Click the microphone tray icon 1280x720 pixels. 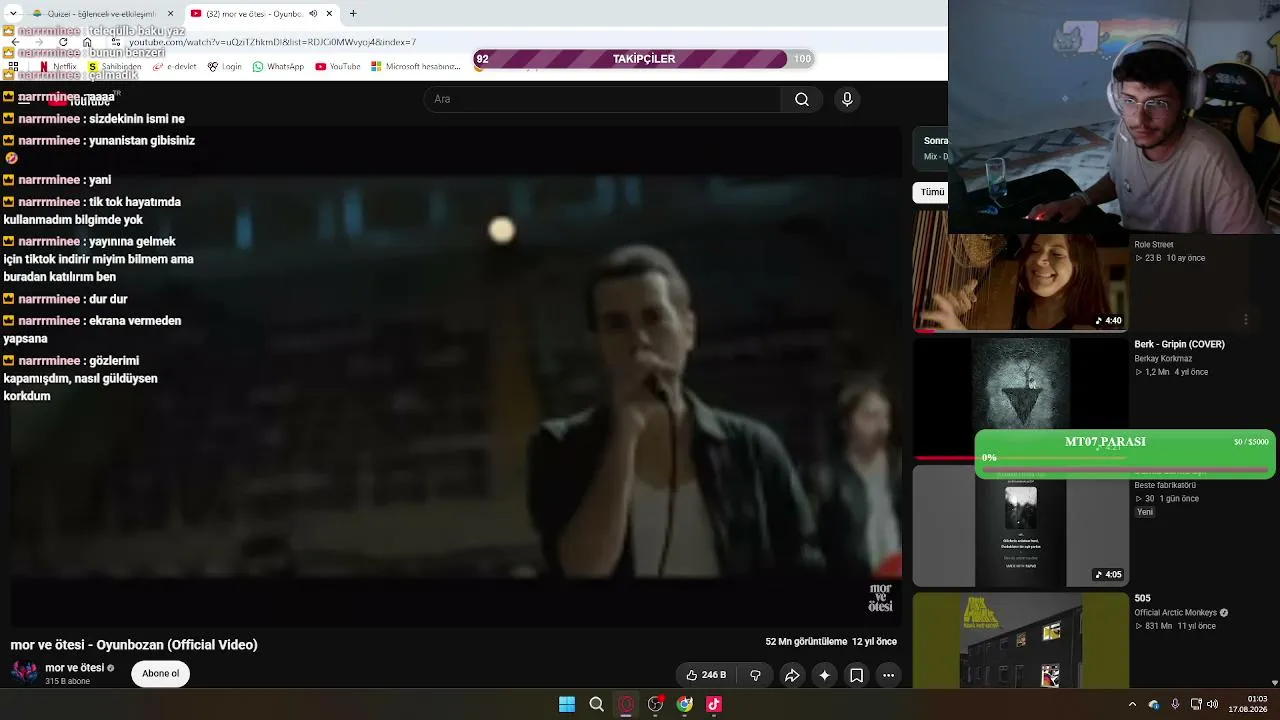[x=1175, y=704]
